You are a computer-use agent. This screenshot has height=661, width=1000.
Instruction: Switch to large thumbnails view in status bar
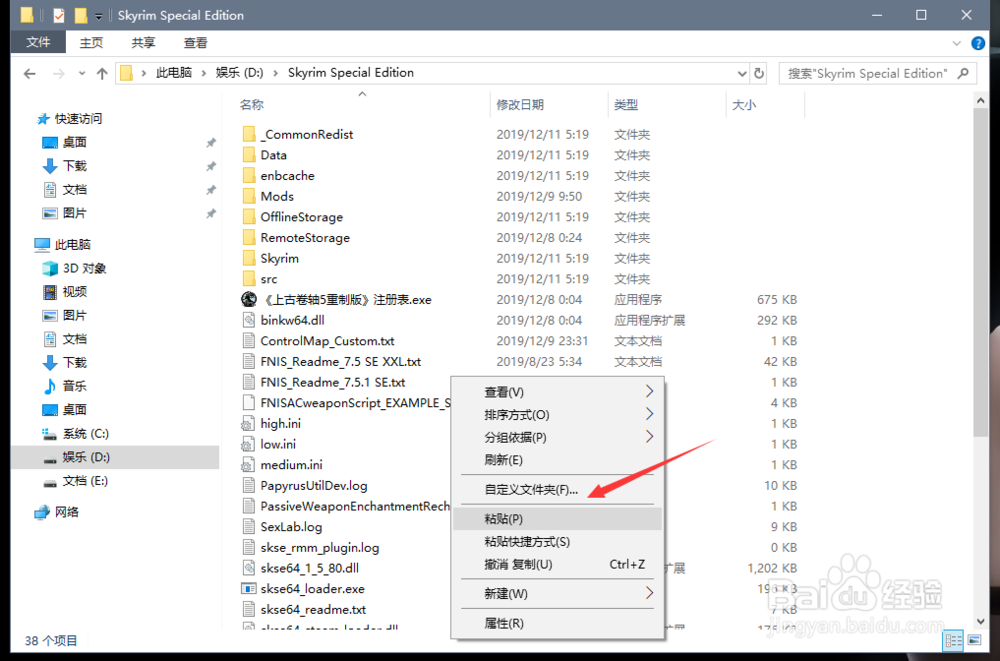click(x=976, y=640)
